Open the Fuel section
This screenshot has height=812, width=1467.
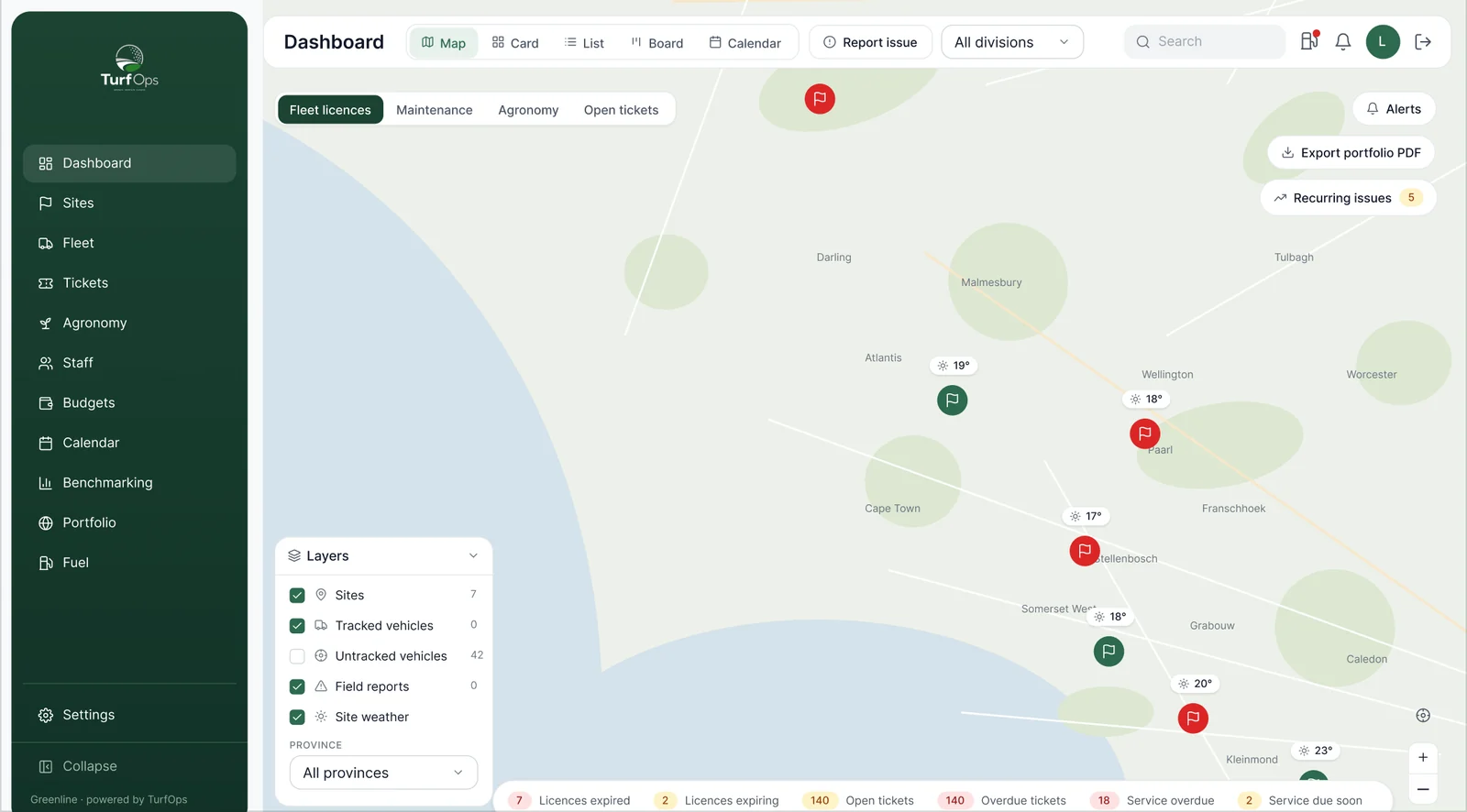point(129,563)
